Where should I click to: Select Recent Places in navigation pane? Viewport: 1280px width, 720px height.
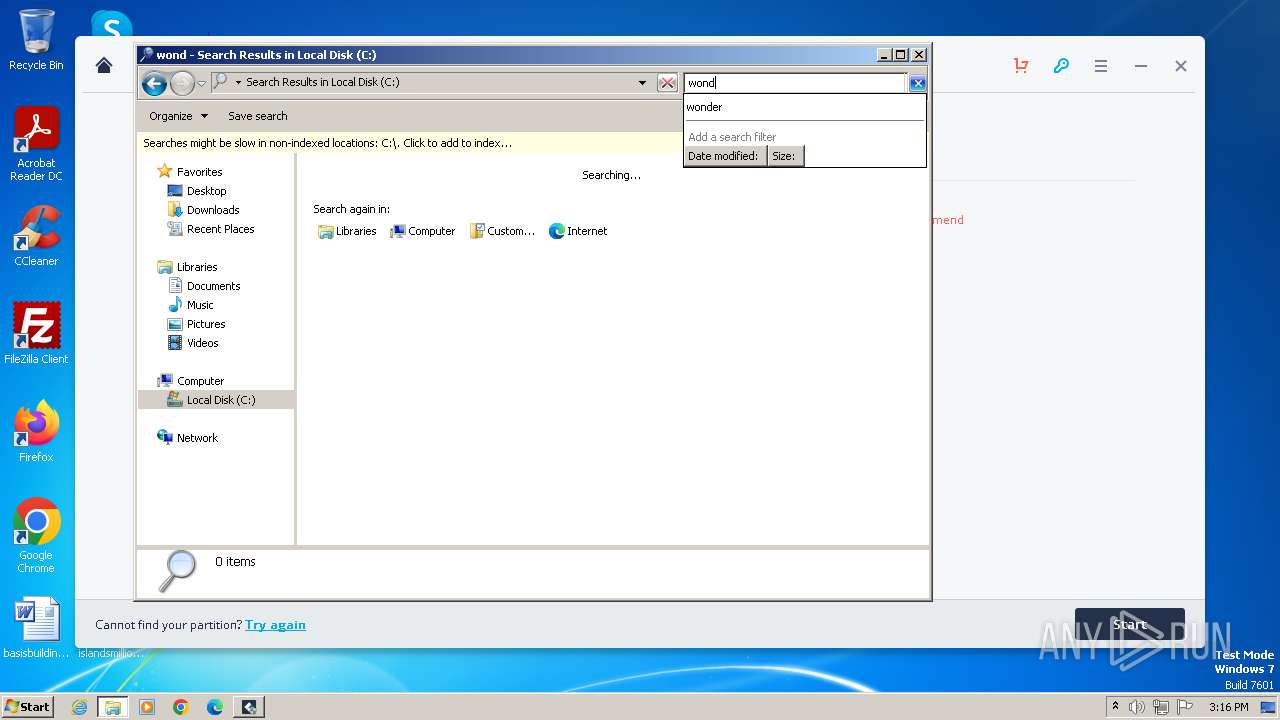220,229
